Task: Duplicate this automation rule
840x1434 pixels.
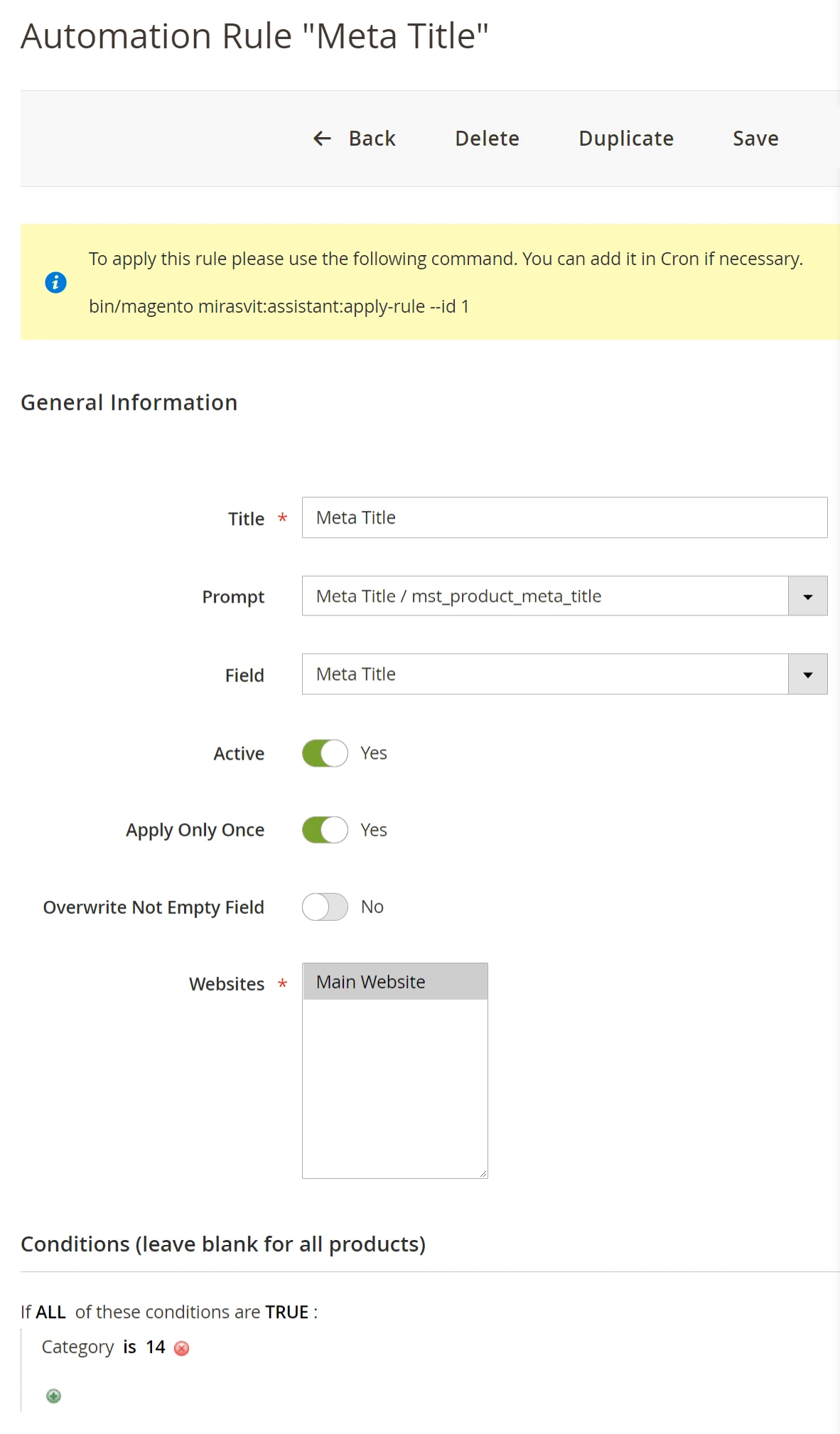Action: 625,139
